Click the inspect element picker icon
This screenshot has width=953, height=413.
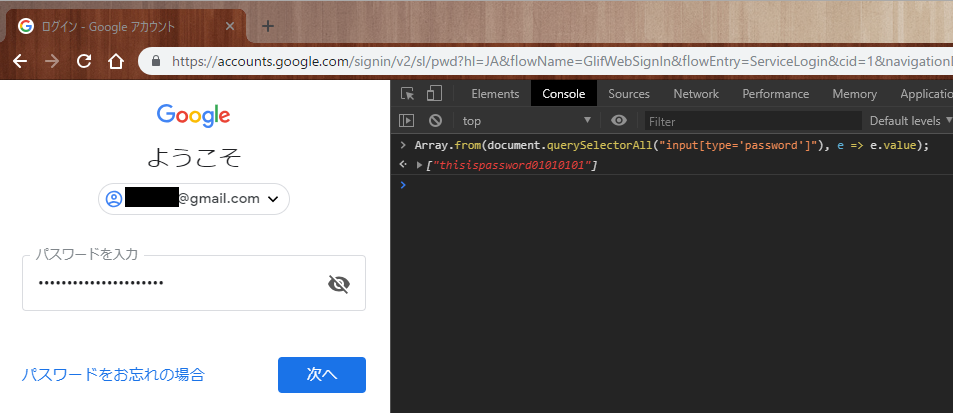[x=408, y=94]
